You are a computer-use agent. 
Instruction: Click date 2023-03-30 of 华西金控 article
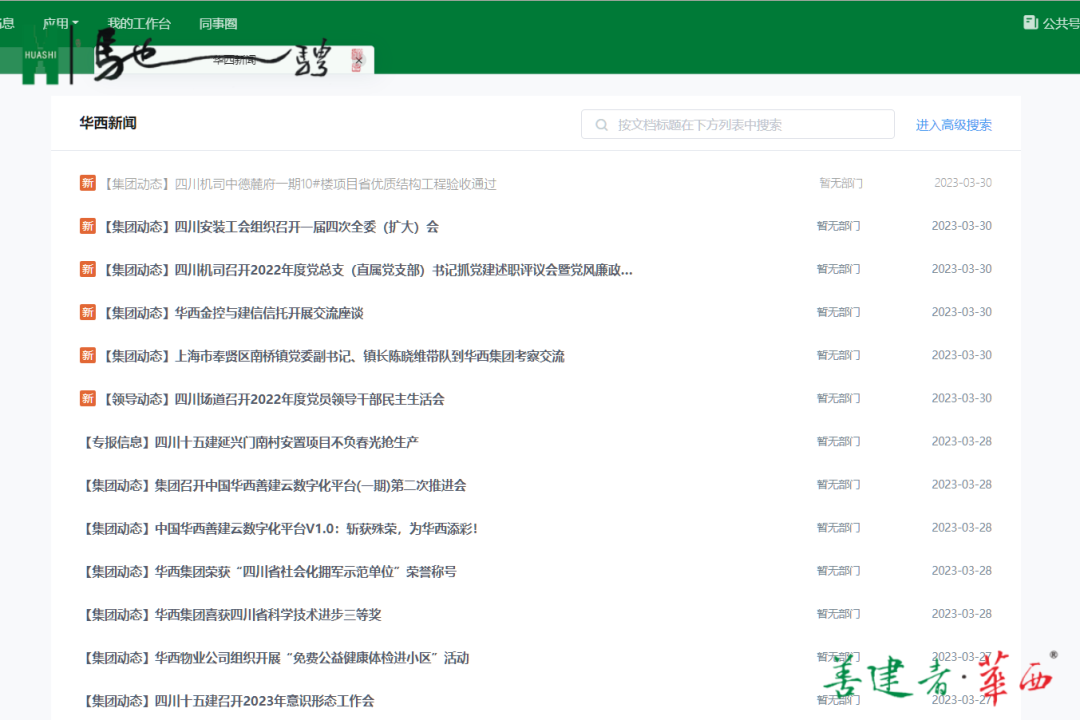[962, 312]
